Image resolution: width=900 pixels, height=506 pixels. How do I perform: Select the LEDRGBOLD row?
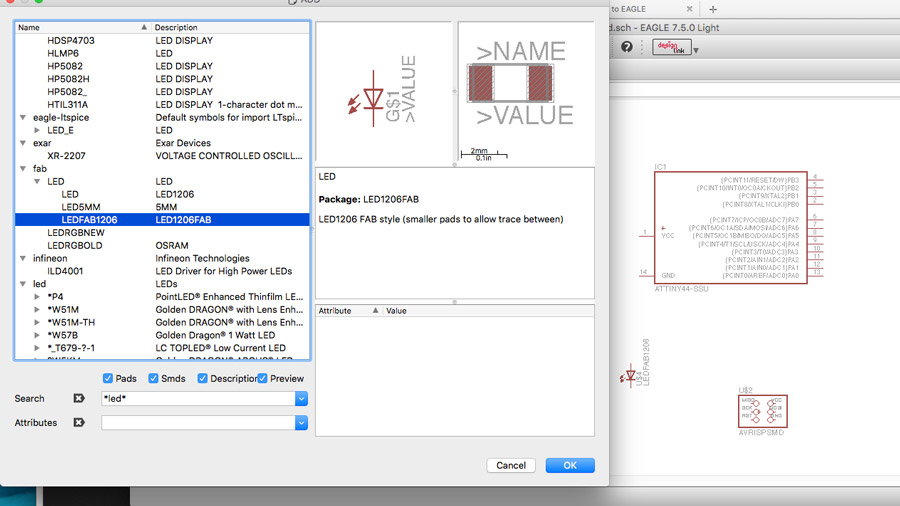click(162, 245)
